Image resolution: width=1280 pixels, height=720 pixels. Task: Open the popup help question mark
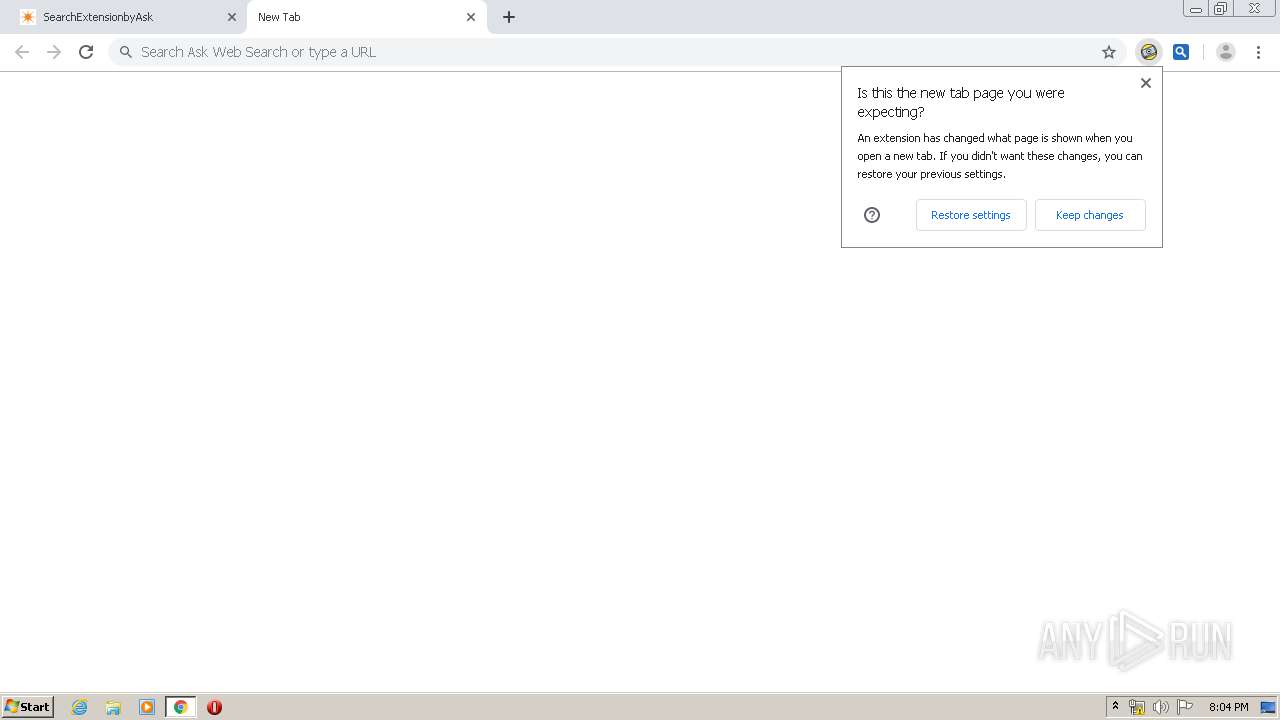coord(872,215)
